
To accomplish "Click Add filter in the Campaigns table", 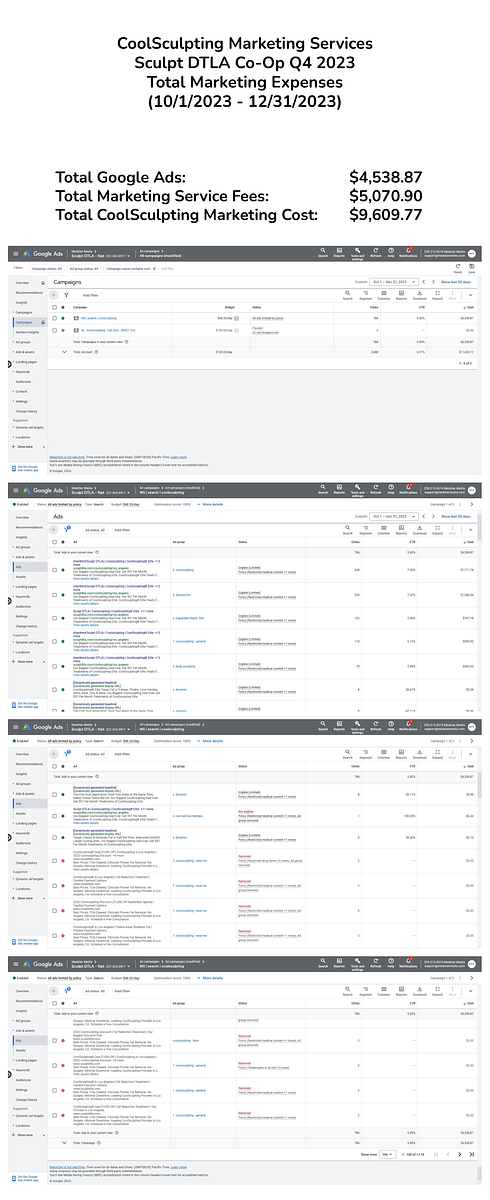I will pyautogui.click(x=90, y=295).
